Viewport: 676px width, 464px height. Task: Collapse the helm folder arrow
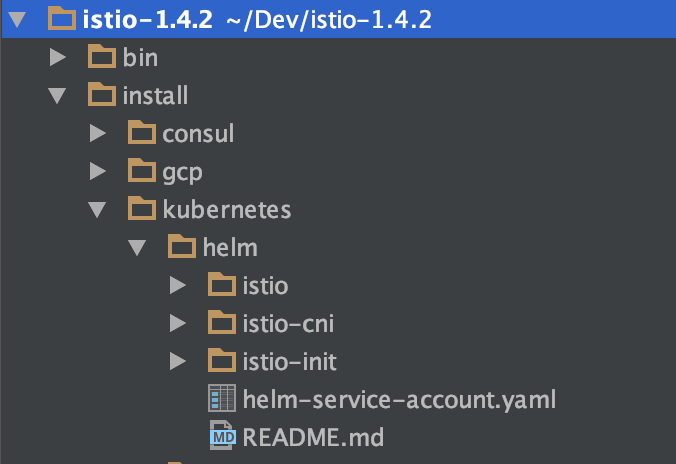coord(137,248)
